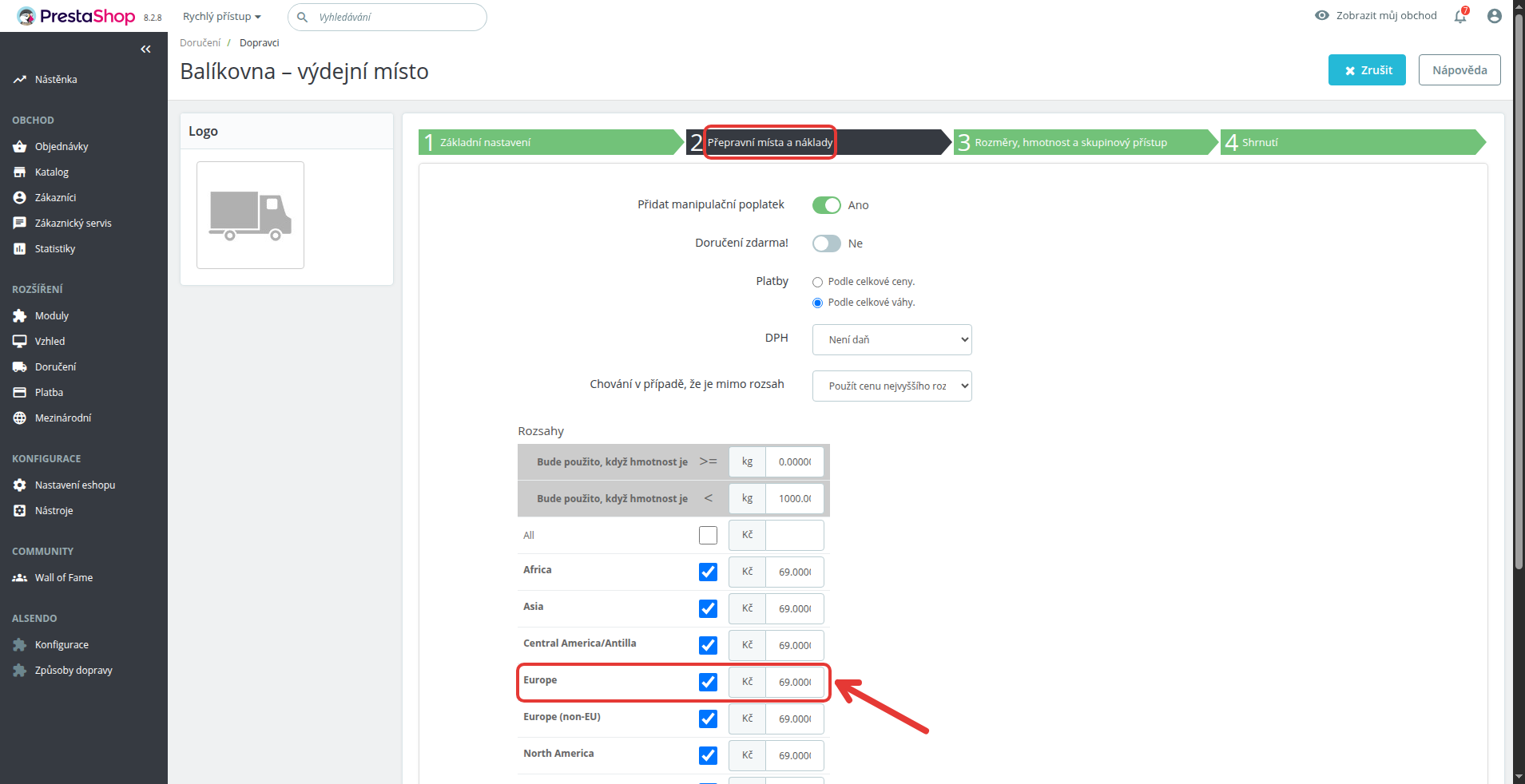Go to step 2 Přepravní místa a náklady
1525x784 pixels.
[819, 142]
